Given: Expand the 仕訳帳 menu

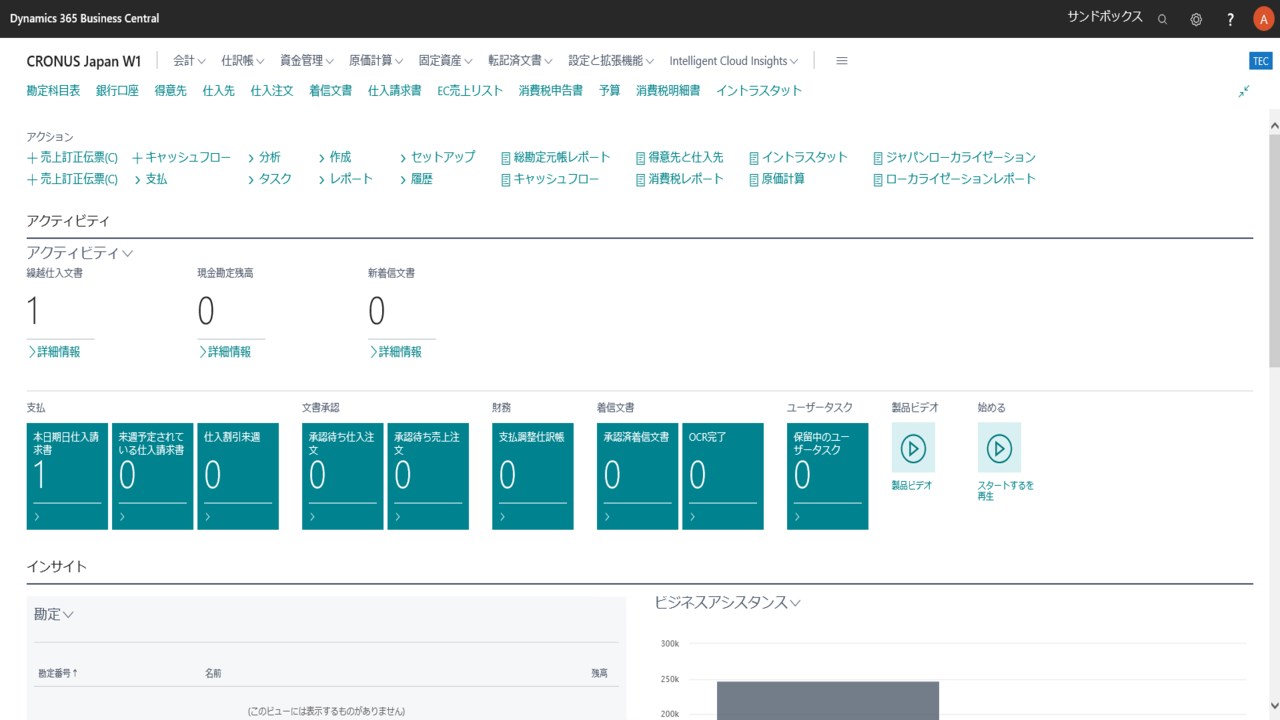Looking at the screenshot, I should click(x=243, y=61).
